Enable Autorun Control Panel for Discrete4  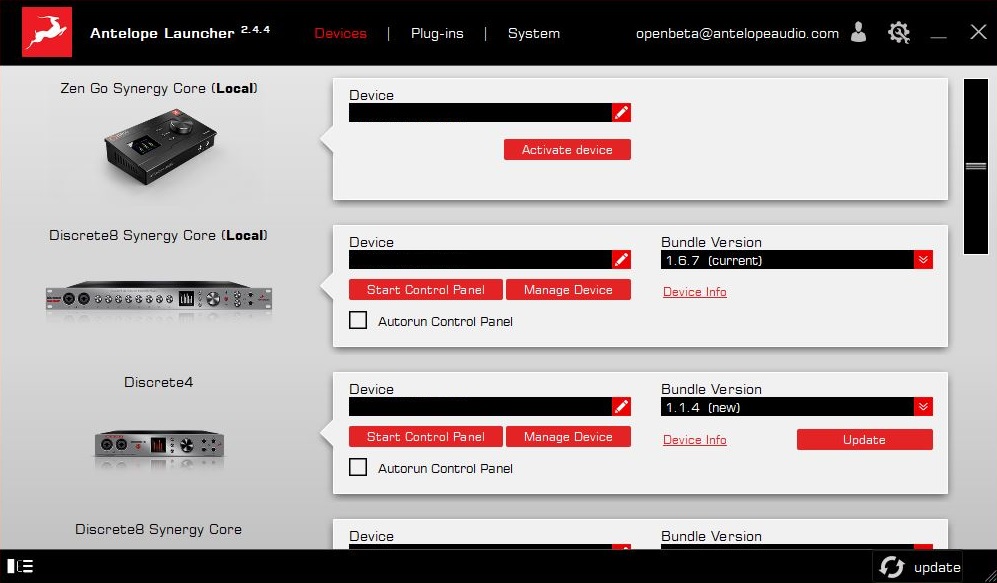(x=358, y=467)
